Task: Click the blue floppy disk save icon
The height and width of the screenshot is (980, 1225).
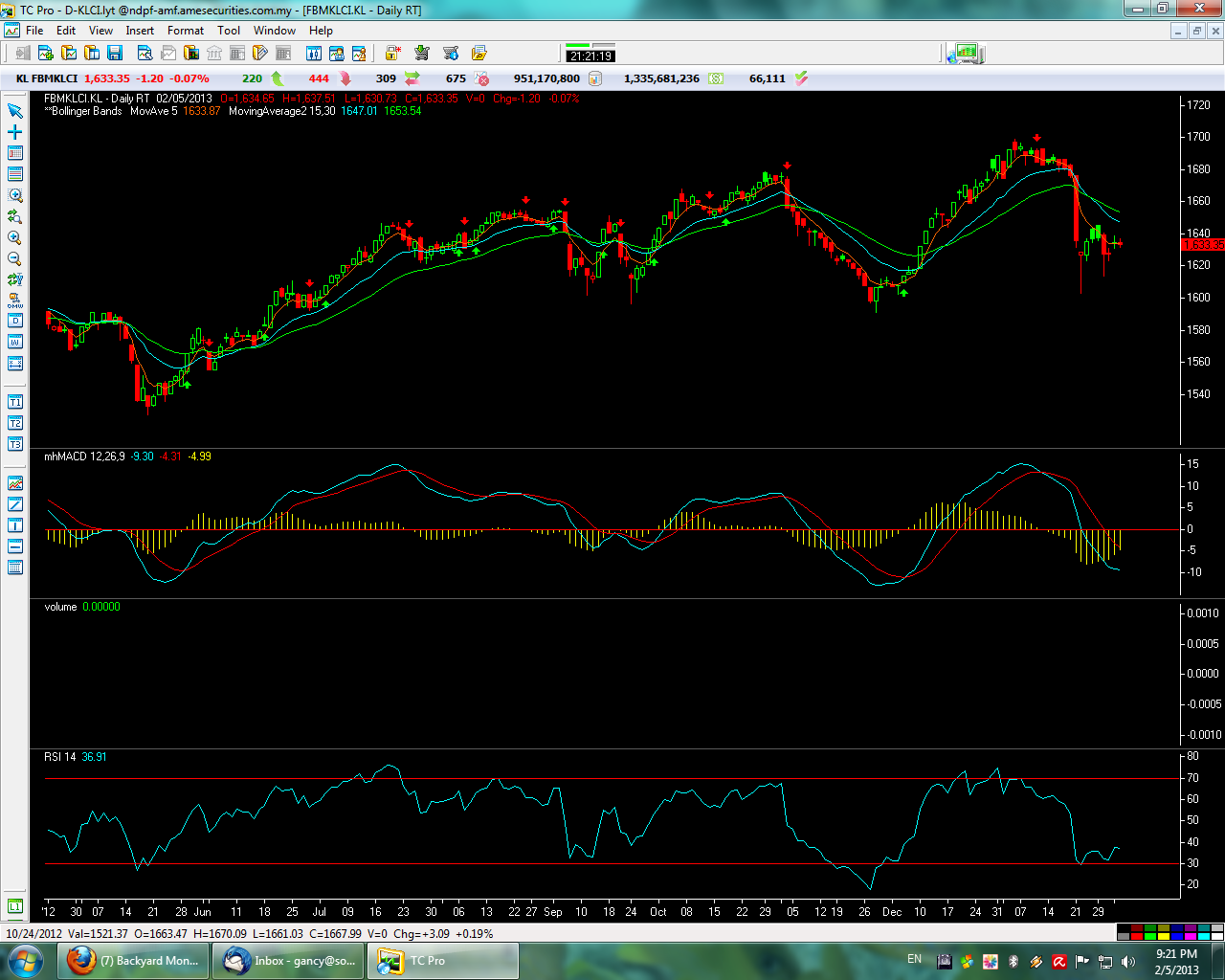Action: (115, 54)
